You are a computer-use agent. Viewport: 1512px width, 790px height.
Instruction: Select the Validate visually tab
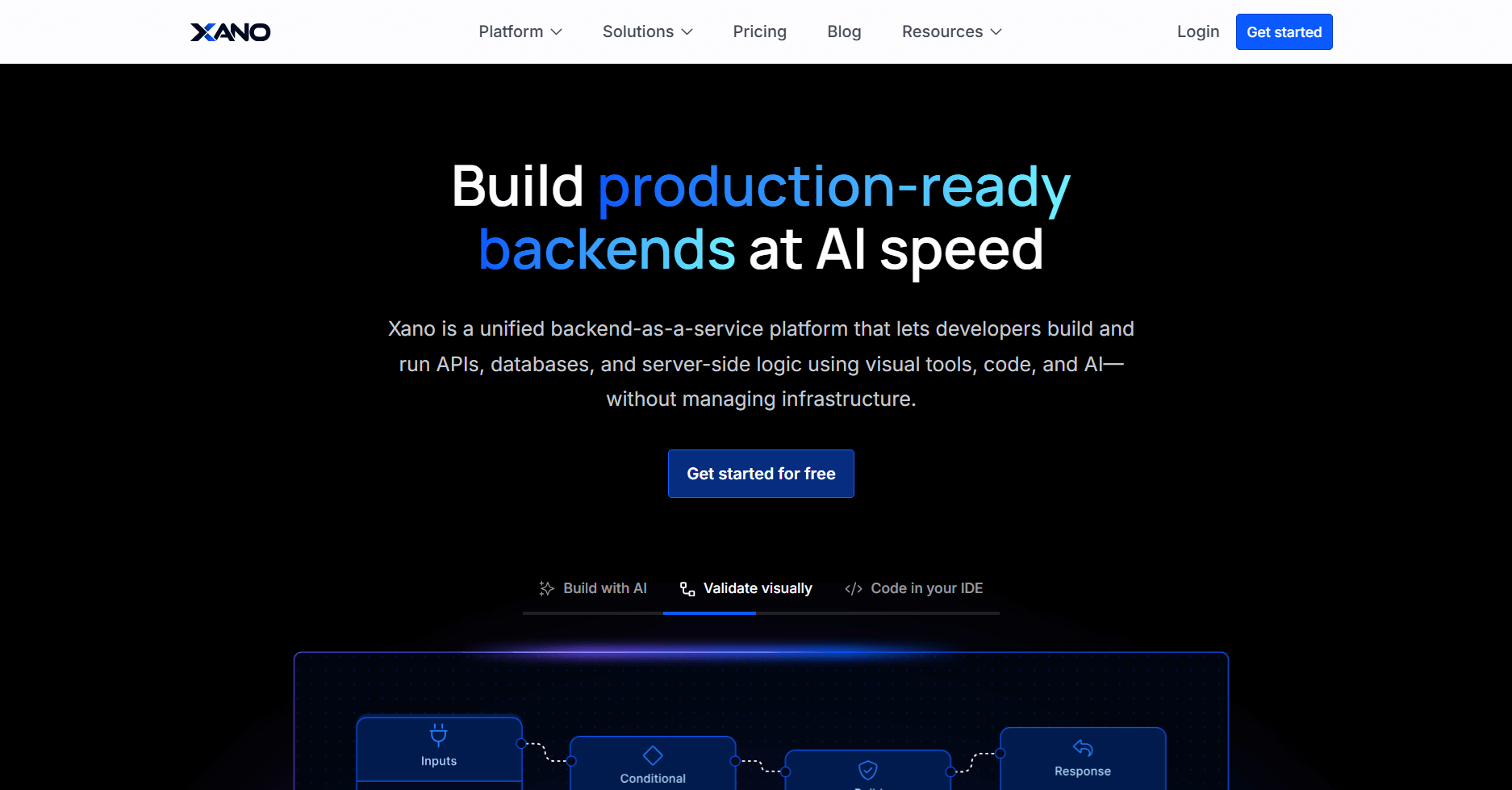tap(746, 588)
